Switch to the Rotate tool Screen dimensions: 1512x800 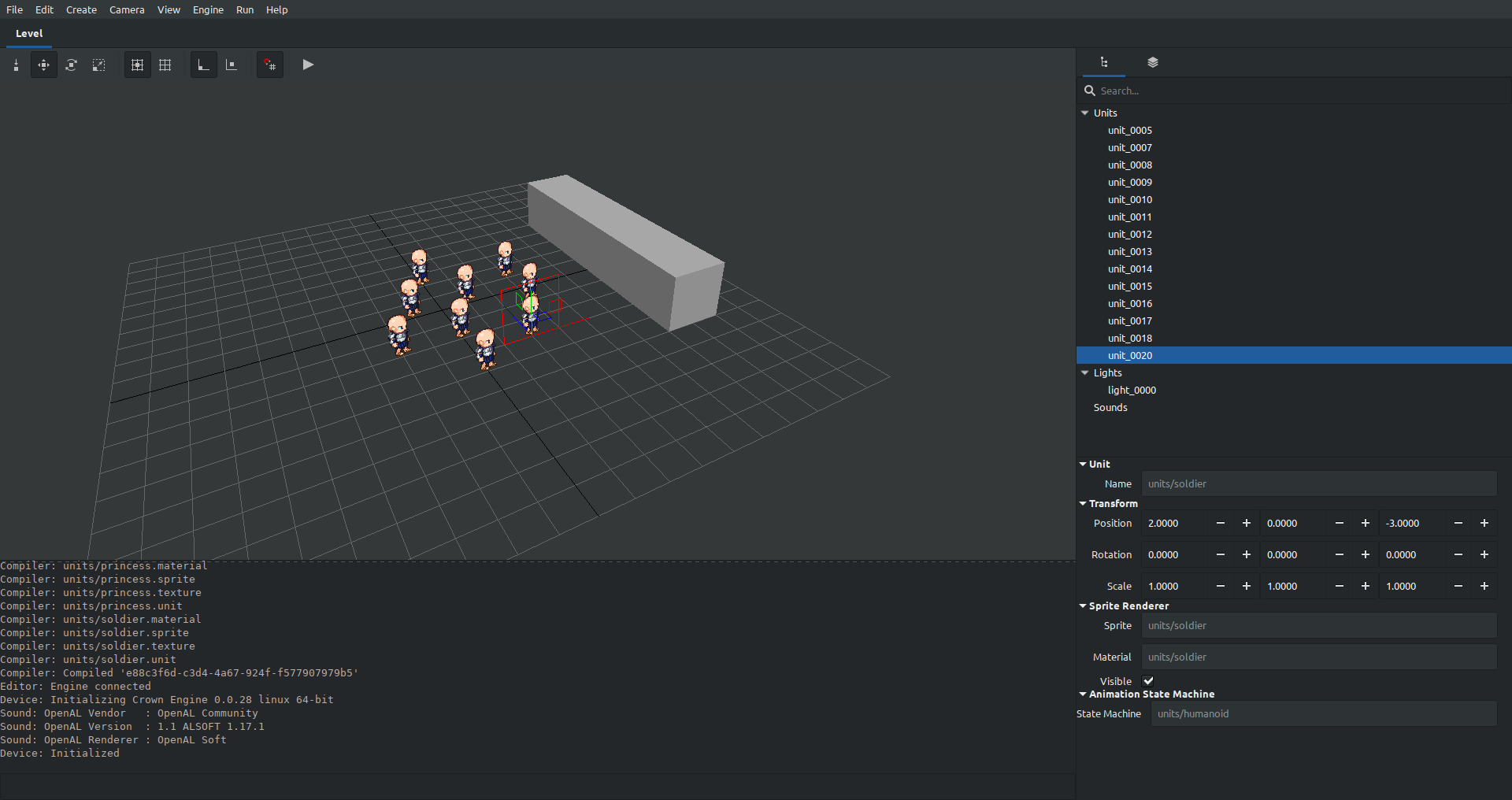72,65
